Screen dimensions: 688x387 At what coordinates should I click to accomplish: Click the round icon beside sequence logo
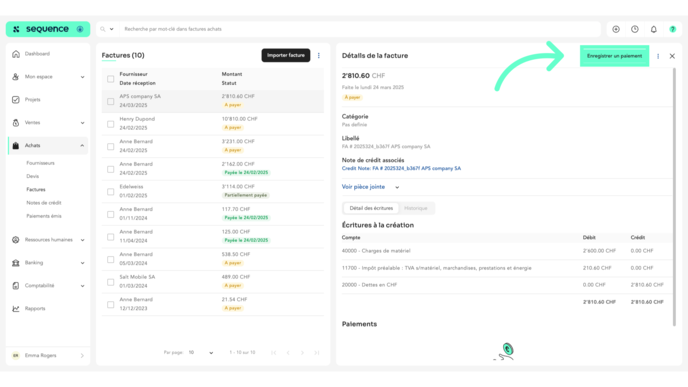80,29
